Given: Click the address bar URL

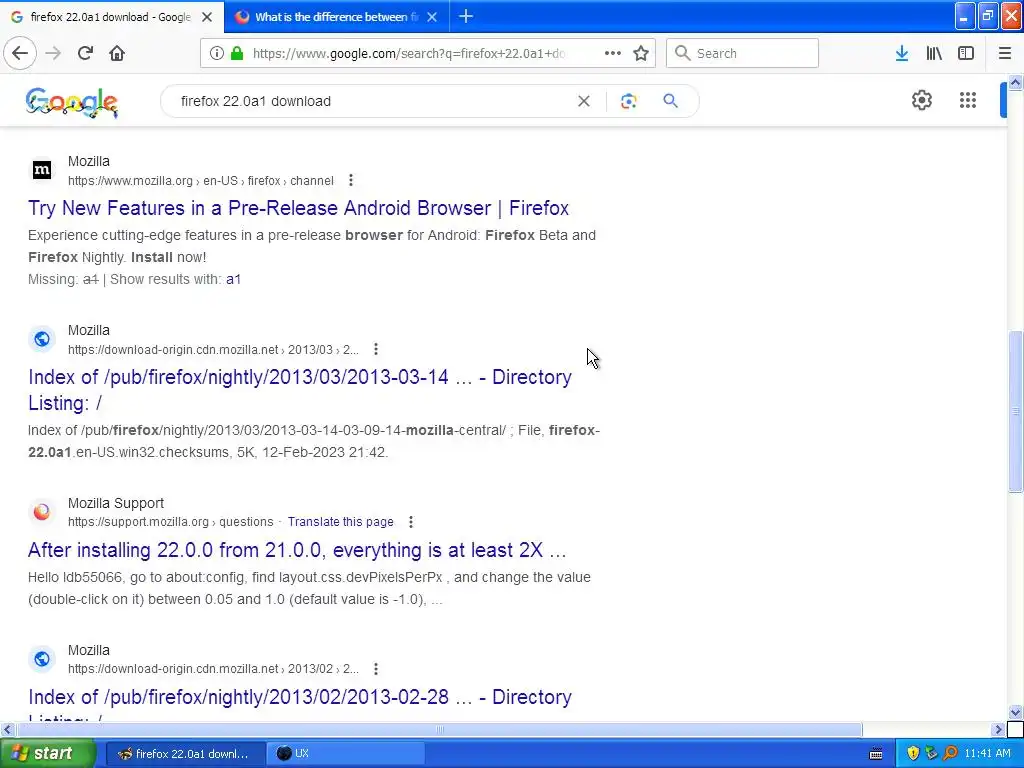Looking at the screenshot, I should 409,54.
